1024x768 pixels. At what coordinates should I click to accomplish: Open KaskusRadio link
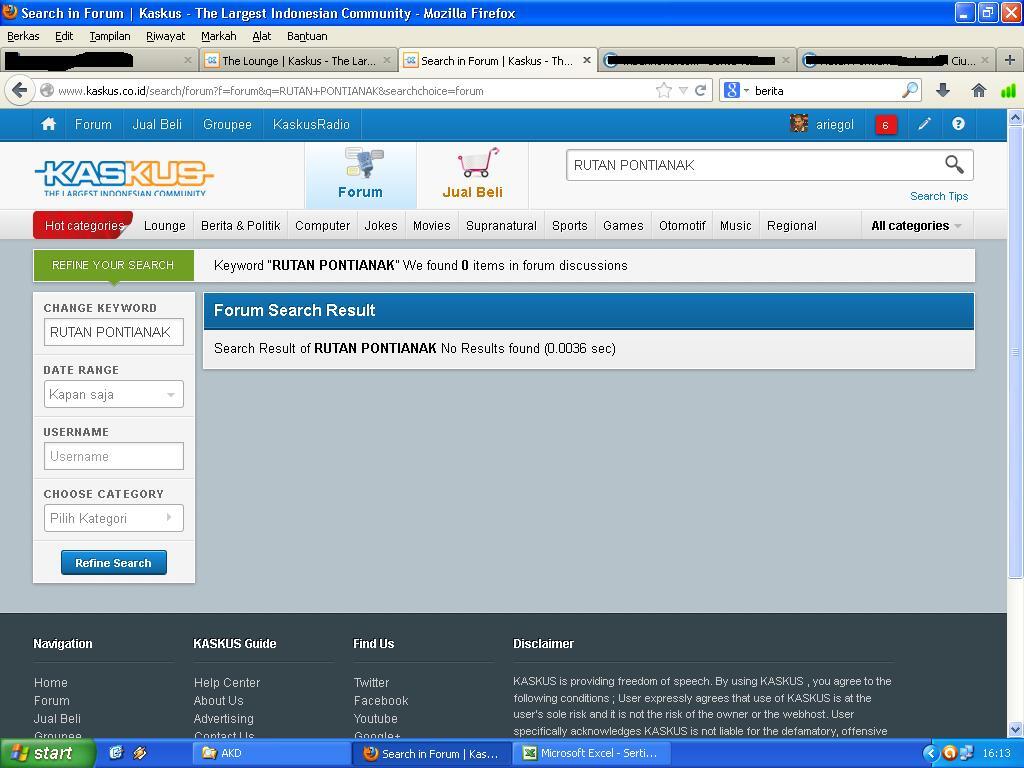(x=312, y=124)
